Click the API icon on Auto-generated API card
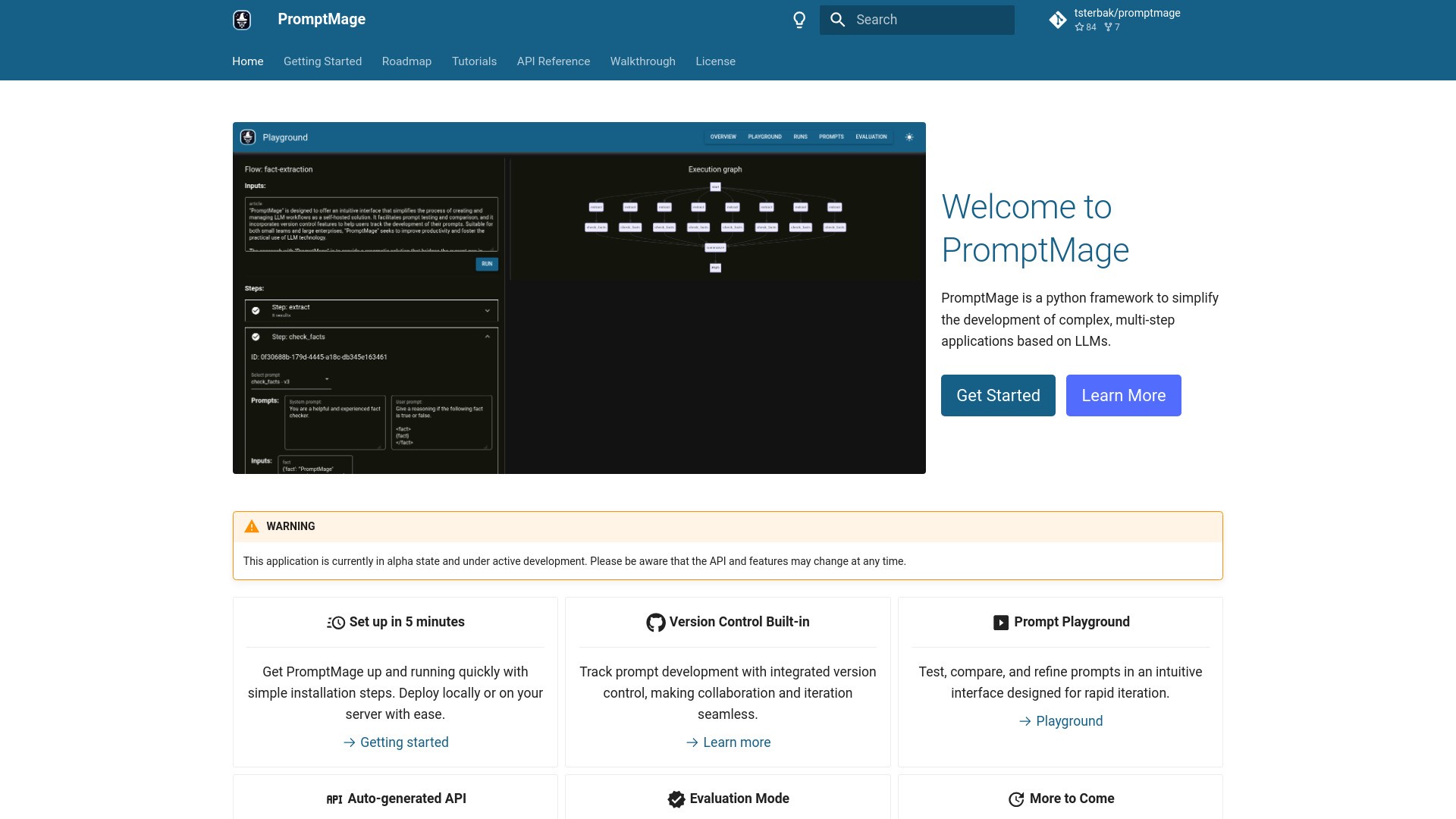Screen dimensions: 1456x819 coord(334,799)
